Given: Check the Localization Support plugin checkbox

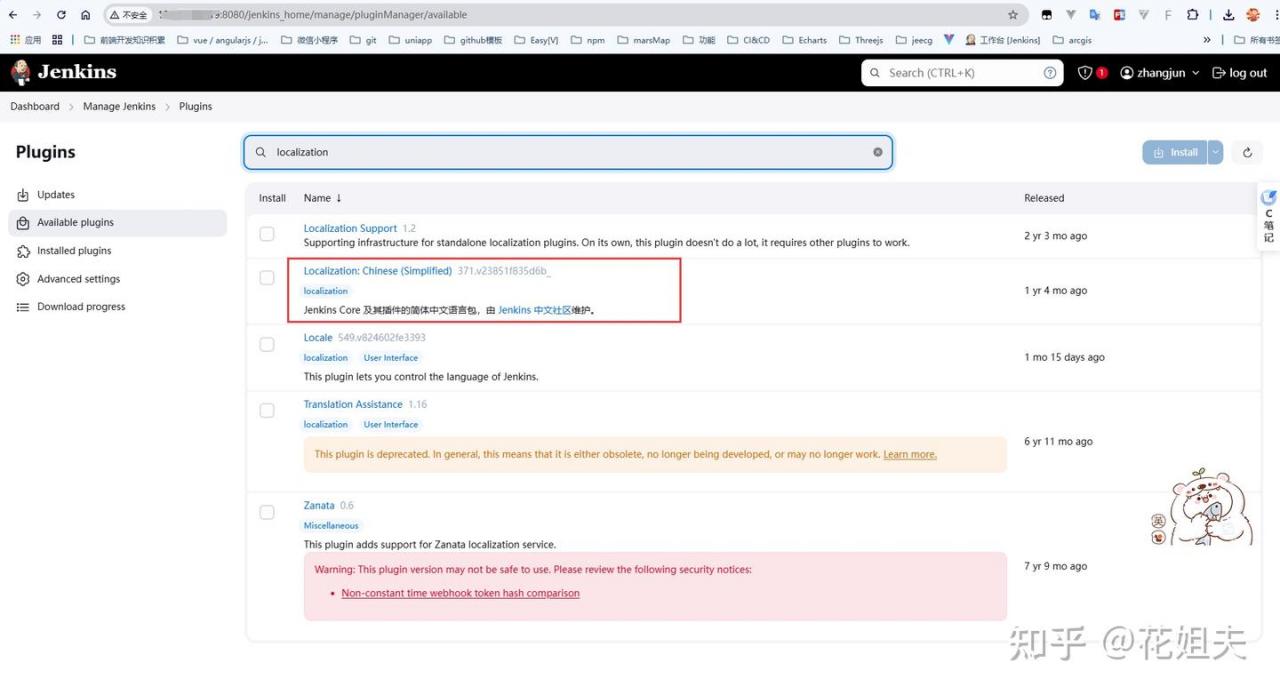Looking at the screenshot, I should [x=267, y=234].
